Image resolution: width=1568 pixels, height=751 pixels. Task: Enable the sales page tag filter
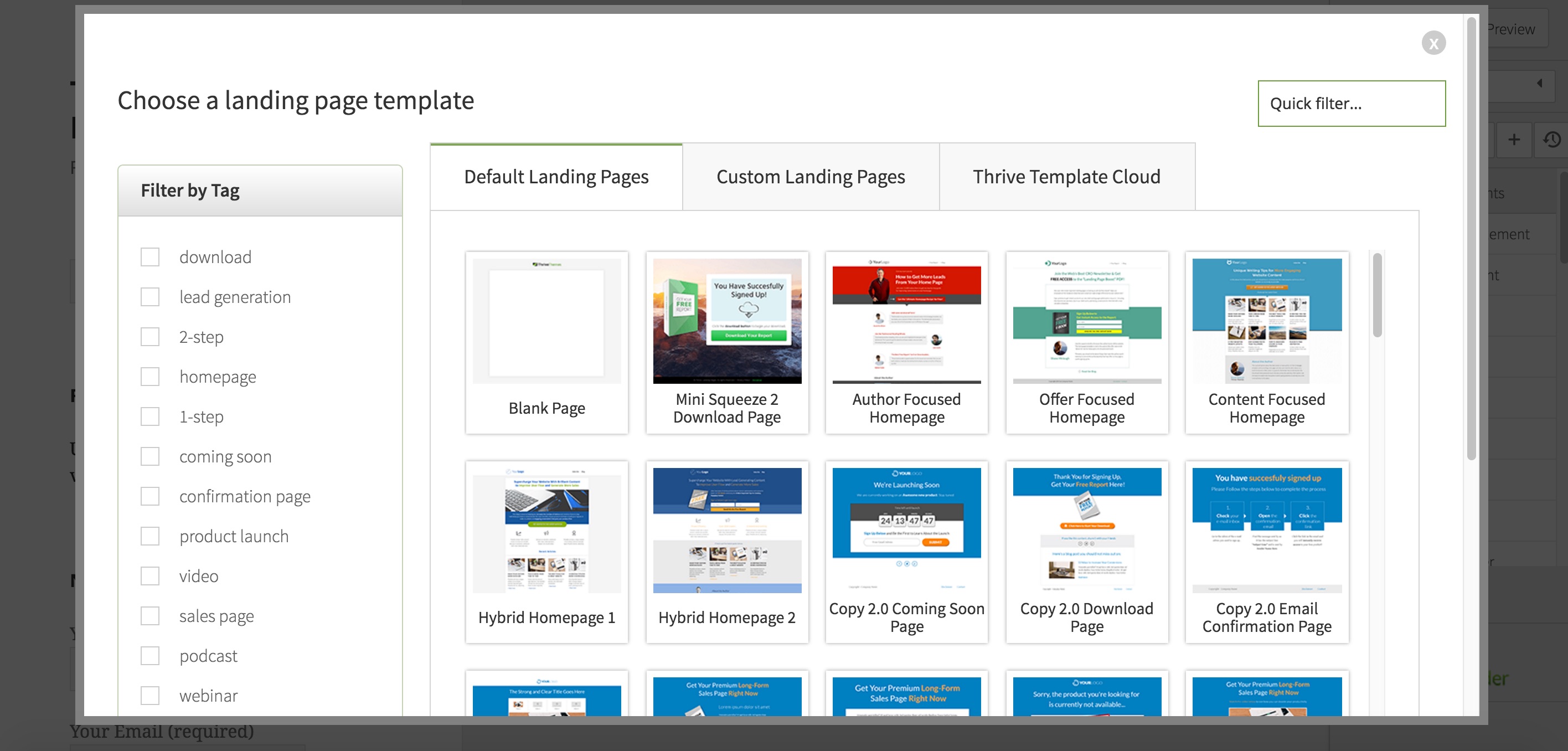pyautogui.click(x=149, y=616)
